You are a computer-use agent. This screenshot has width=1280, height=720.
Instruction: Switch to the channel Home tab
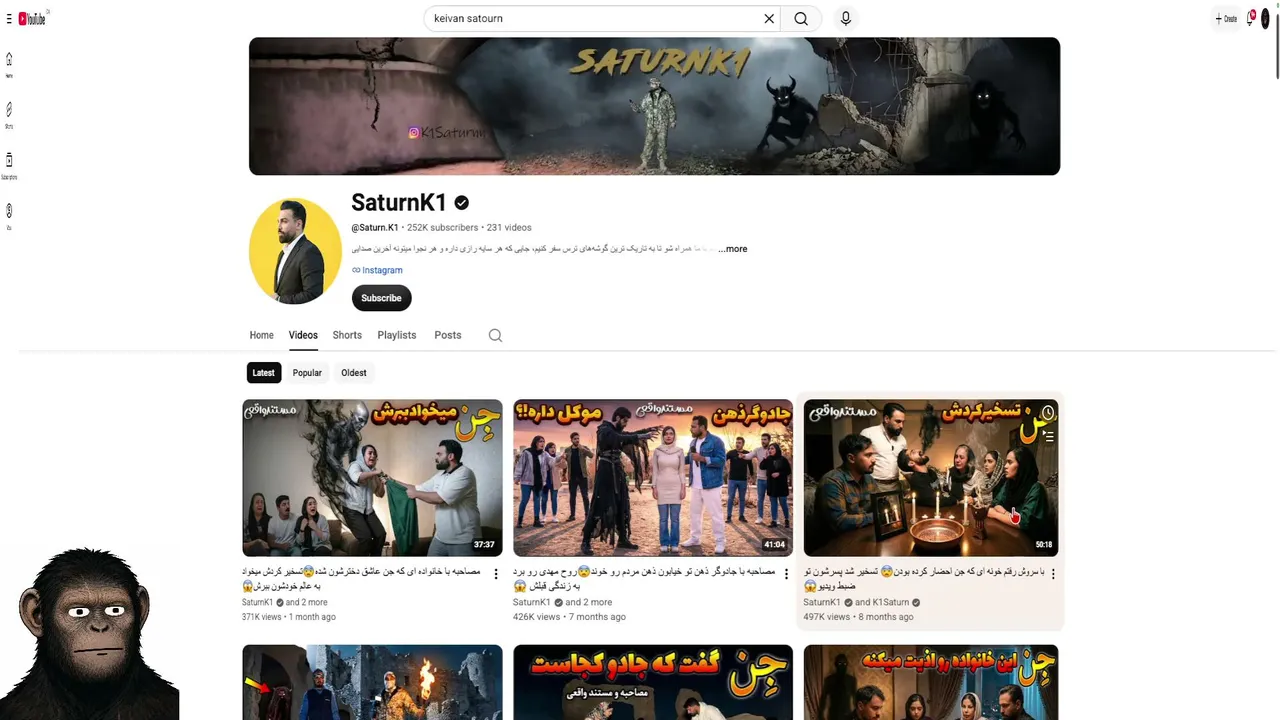(x=261, y=335)
